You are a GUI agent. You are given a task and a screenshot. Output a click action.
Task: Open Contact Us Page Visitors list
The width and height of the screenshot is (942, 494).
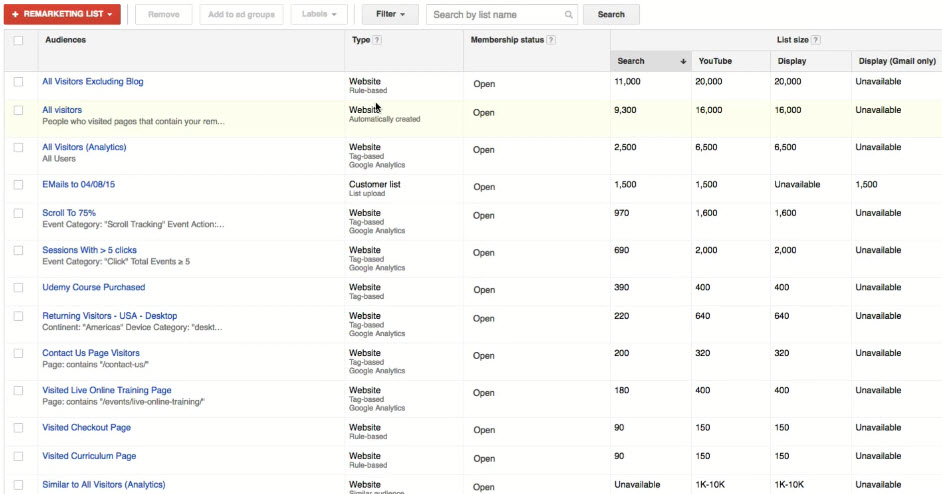tap(91, 353)
